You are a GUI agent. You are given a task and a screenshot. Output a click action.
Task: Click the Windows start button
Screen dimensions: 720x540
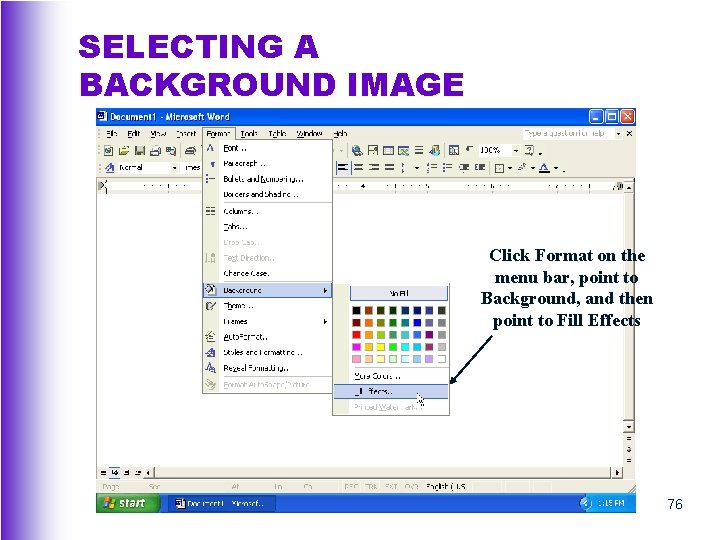[x=128, y=503]
